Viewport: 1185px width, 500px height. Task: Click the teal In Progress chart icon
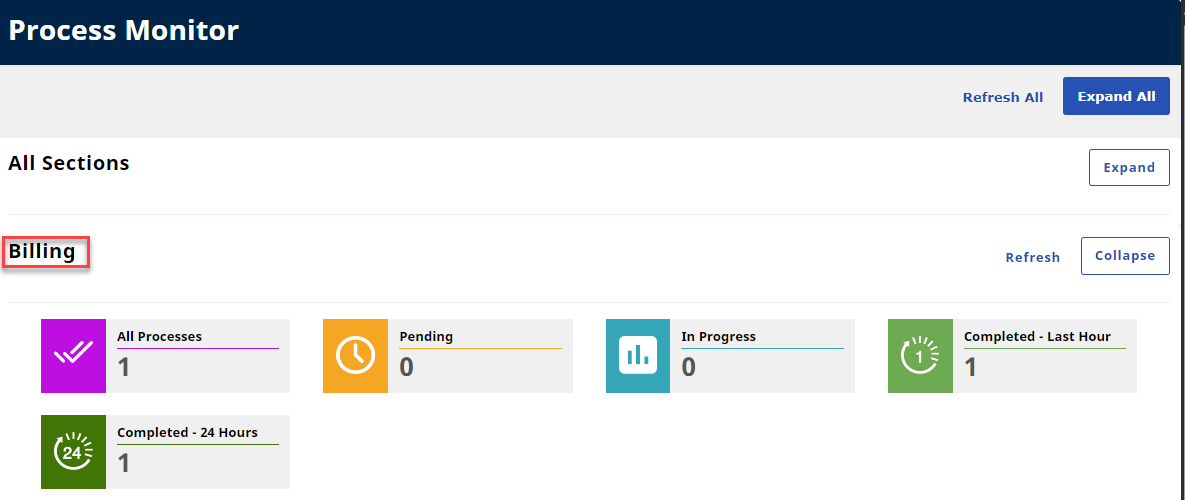[638, 356]
